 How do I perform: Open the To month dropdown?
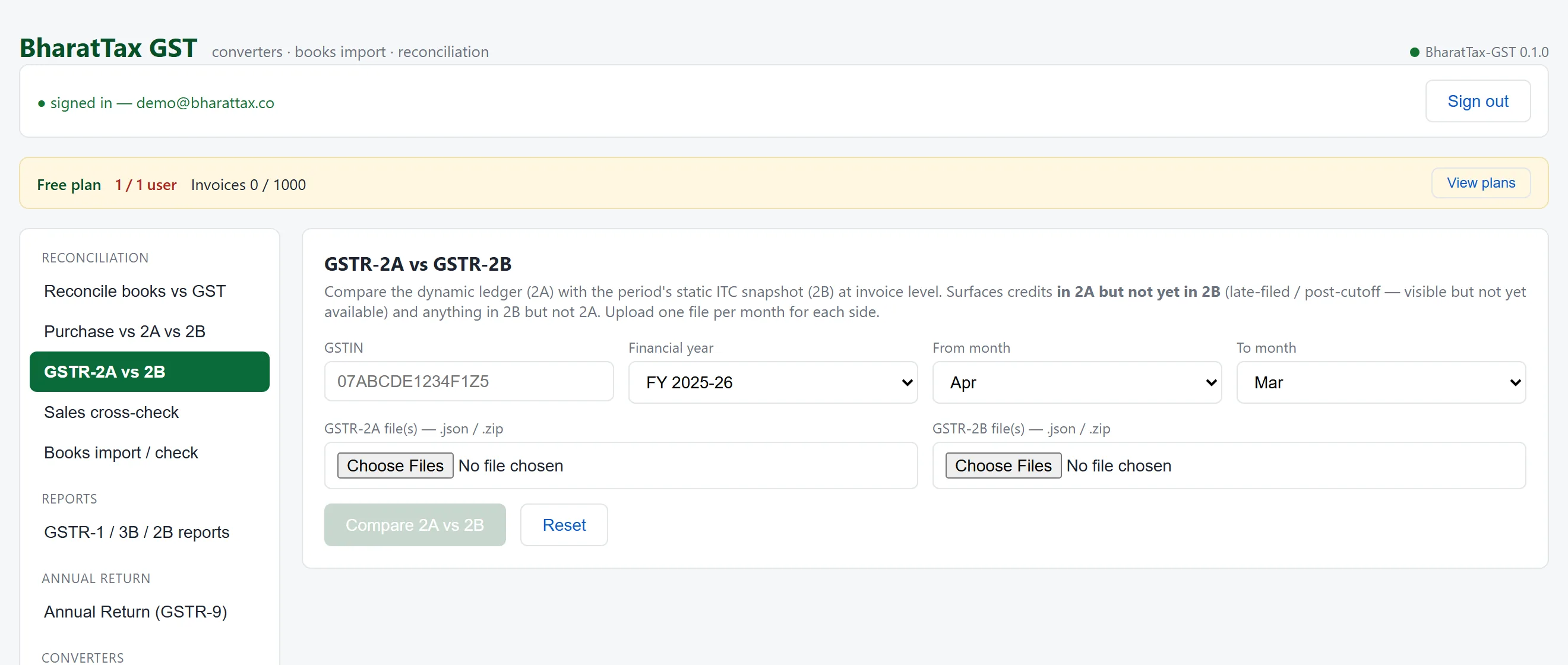point(1380,382)
